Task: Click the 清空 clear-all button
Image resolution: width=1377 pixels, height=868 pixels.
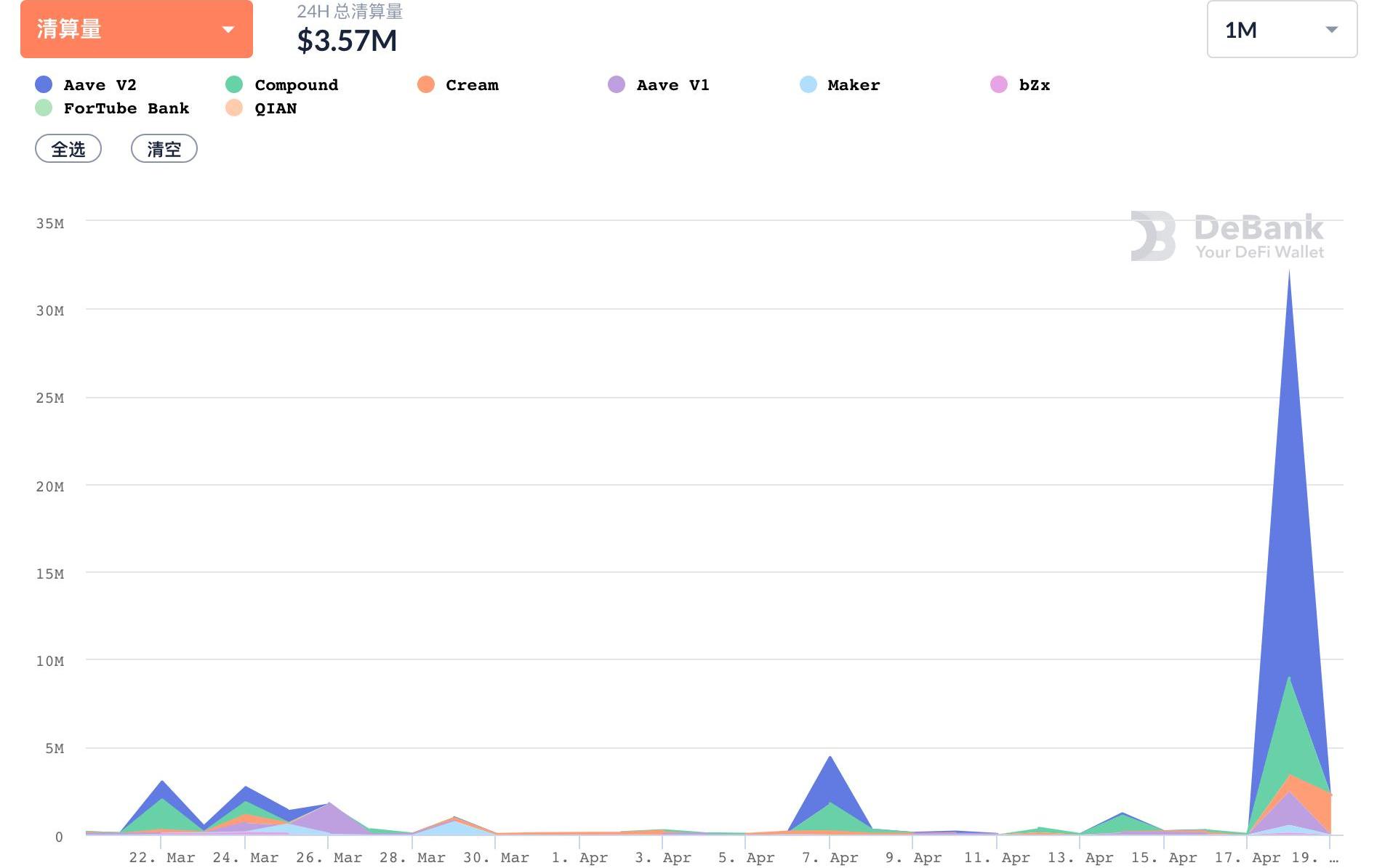Action: [164, 149]
